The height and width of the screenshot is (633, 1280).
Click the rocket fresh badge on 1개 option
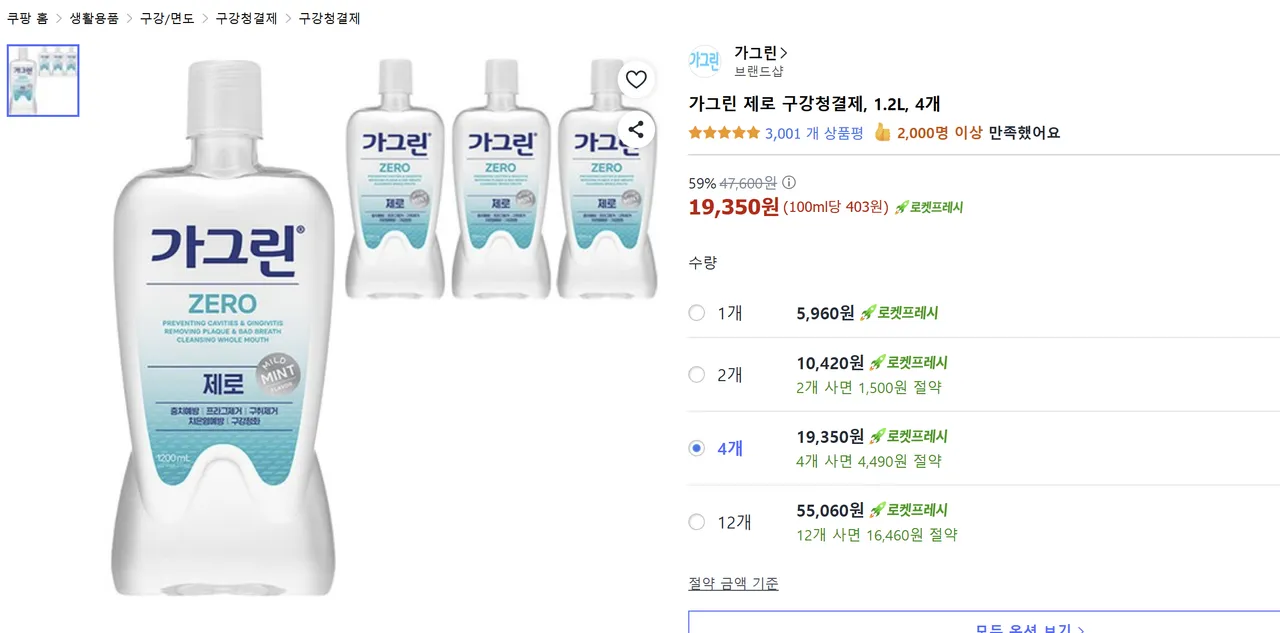coord(900,313)
